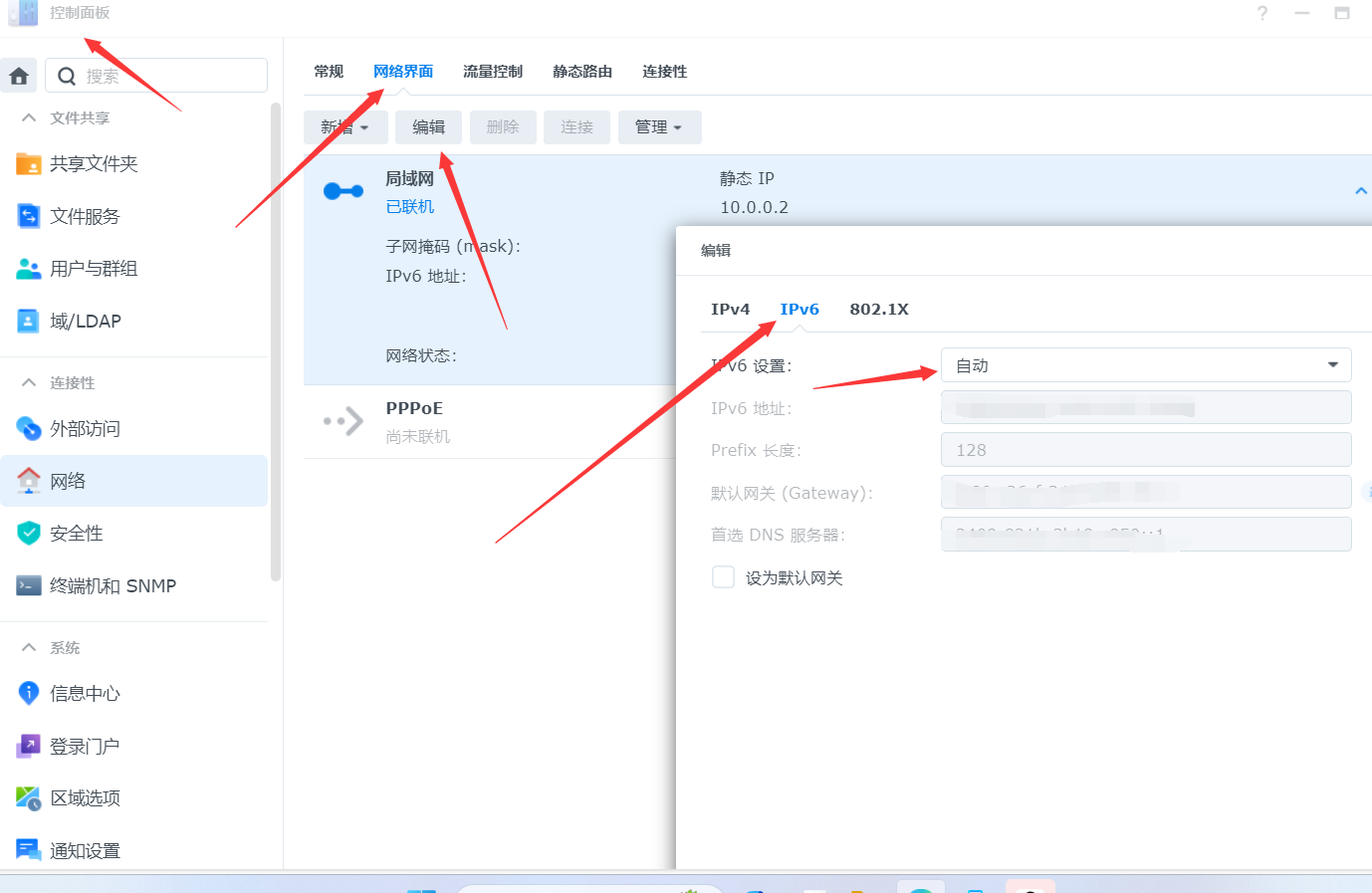Open 信息中心 info center icon
This screenshot has width=1372, height=893.
29,693
